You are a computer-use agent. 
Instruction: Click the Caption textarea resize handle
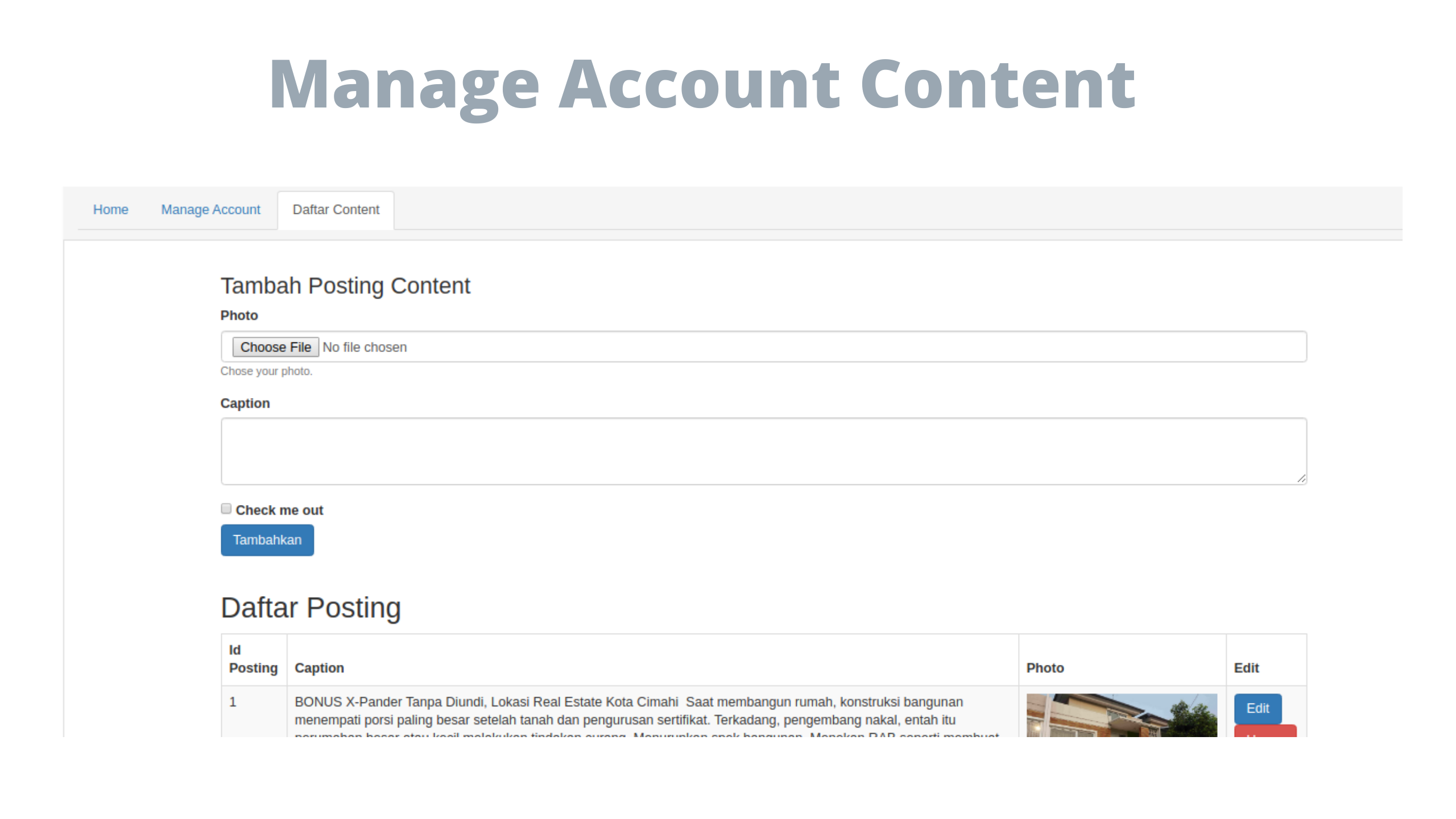pos(1301,479)
